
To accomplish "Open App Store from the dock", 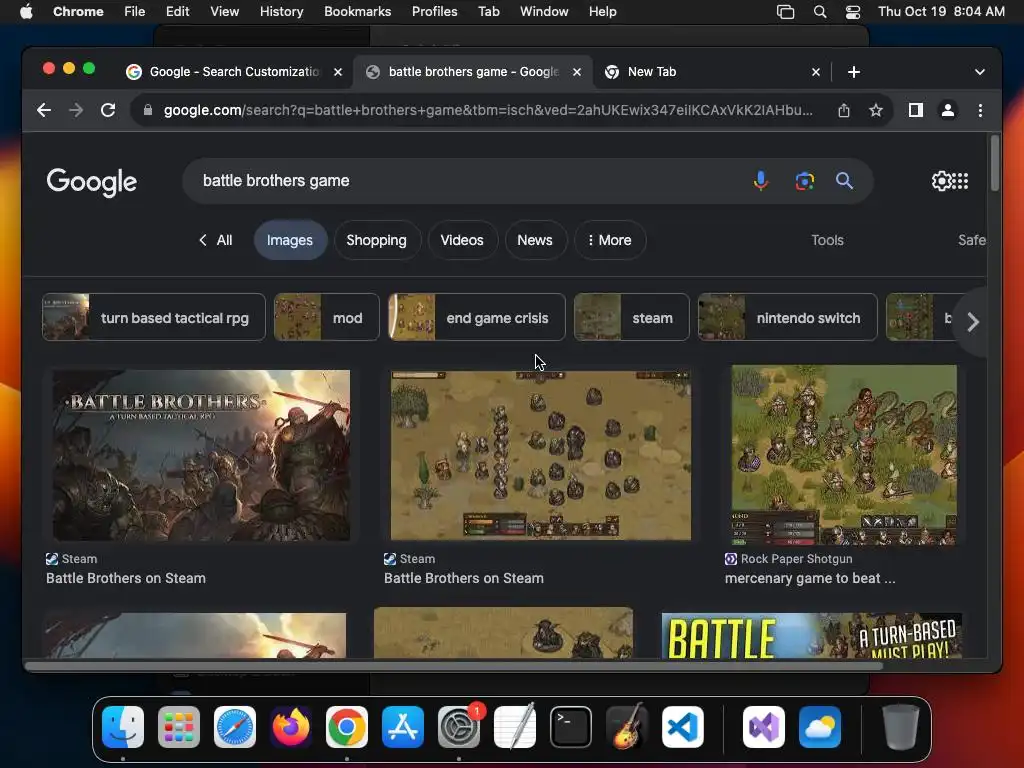I will point(403,727).
